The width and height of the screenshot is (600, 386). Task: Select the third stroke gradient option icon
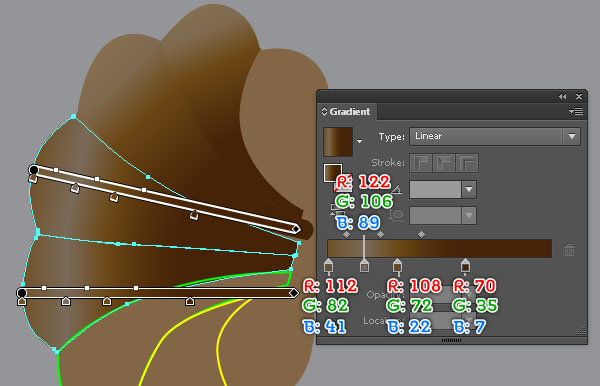click(x=467, y=163)
